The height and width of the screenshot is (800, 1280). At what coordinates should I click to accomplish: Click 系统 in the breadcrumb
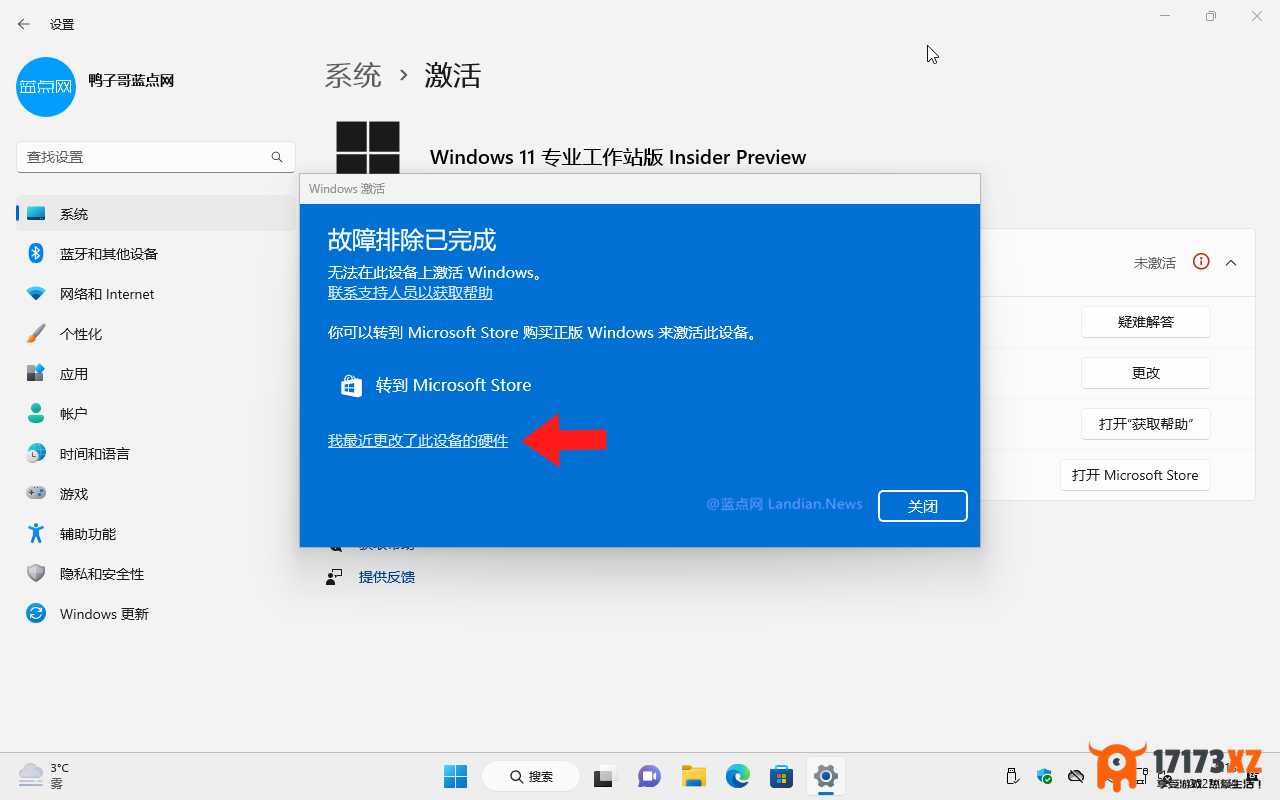click(x=353, y=75)
